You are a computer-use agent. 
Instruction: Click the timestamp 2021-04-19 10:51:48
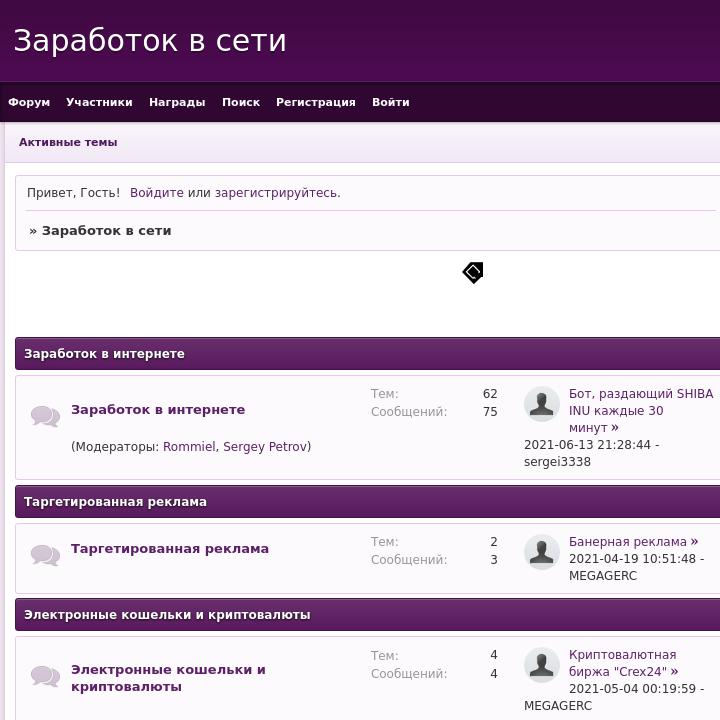coord(632,558)
